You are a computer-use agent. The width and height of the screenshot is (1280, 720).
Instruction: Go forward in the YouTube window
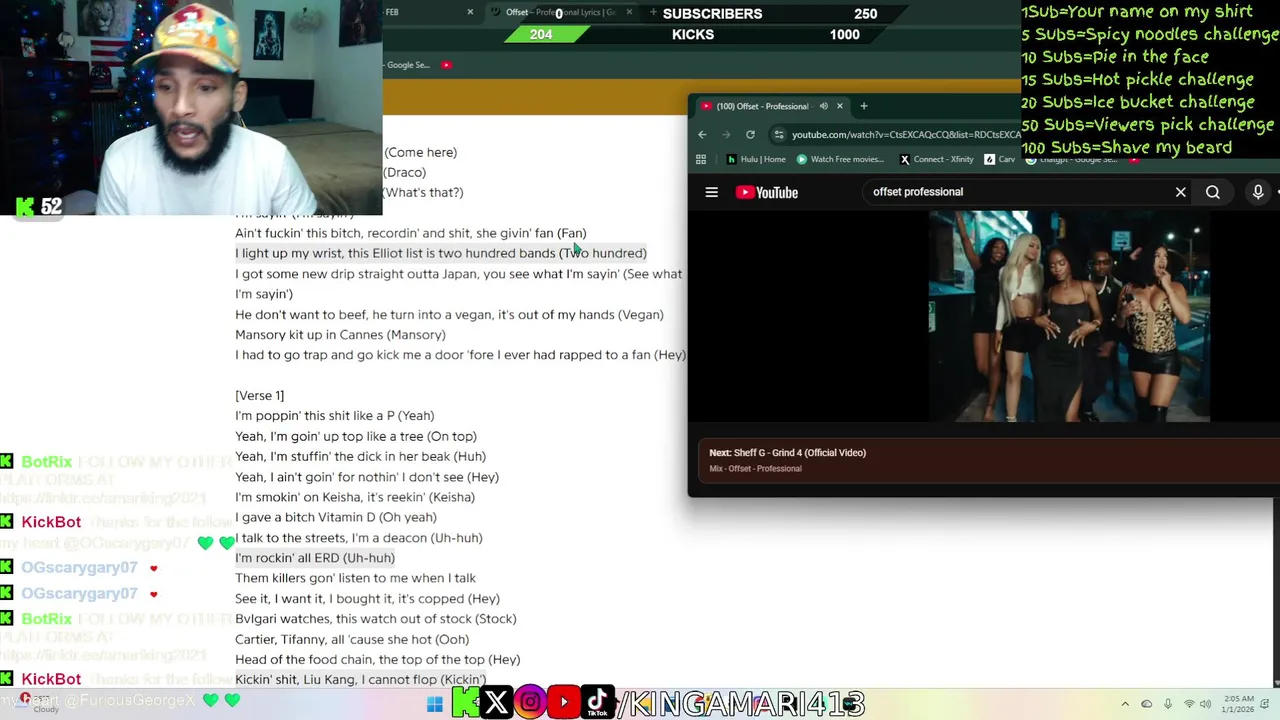pos(726,134)
